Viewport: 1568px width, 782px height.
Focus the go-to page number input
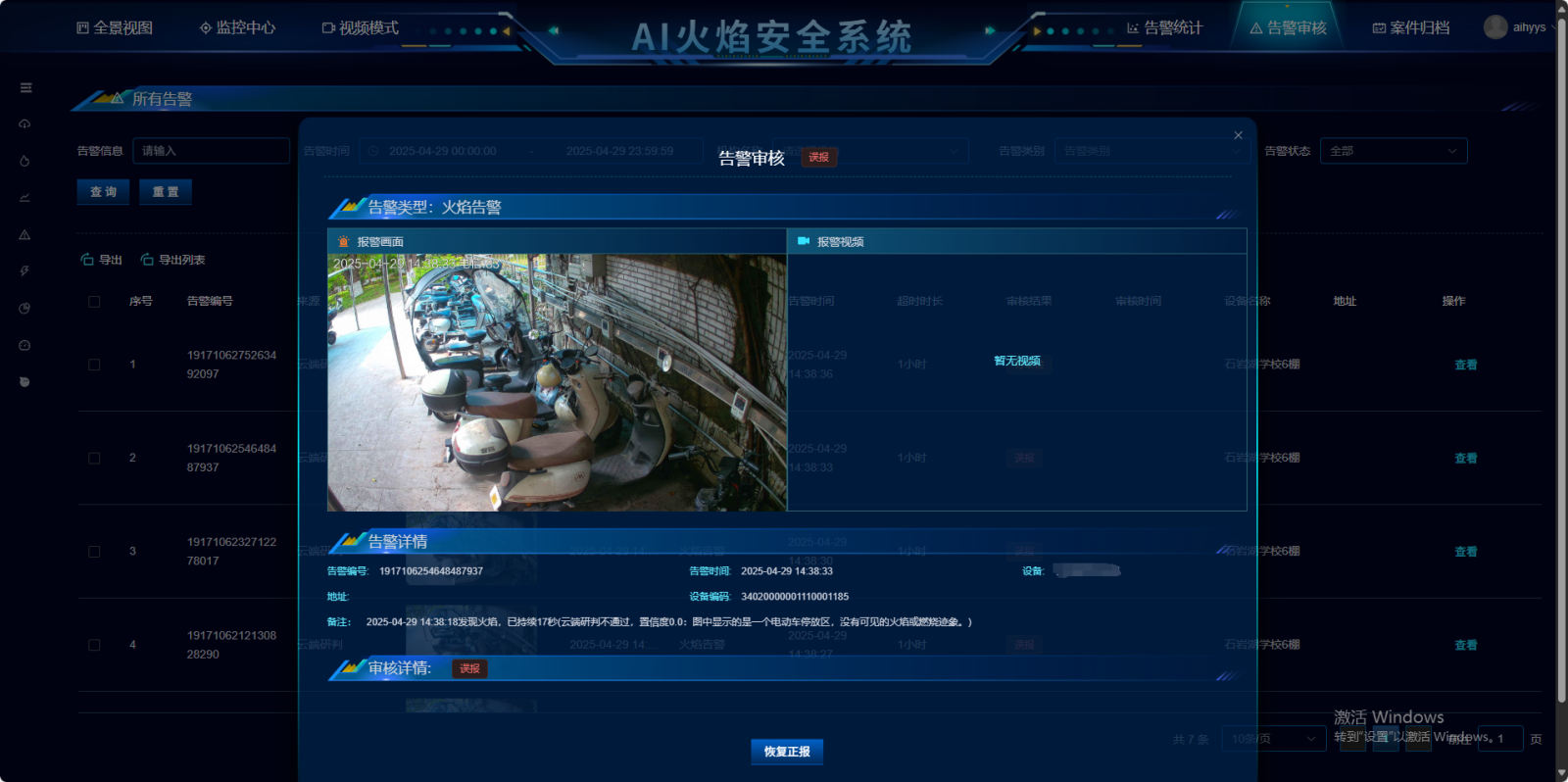[1499, 739]
